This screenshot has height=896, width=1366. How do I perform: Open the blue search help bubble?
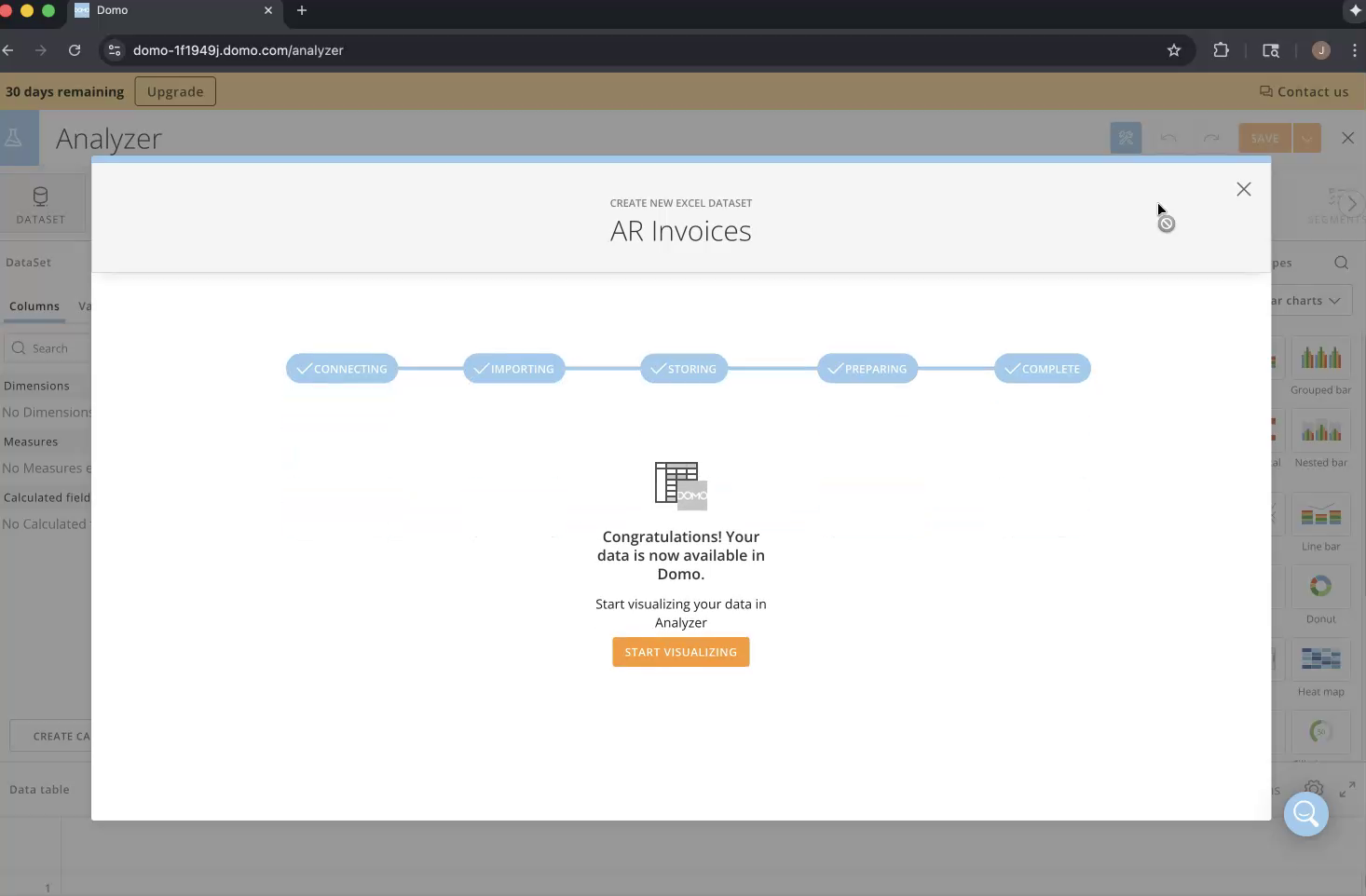pyautogui.click(x=1305, y=814)
